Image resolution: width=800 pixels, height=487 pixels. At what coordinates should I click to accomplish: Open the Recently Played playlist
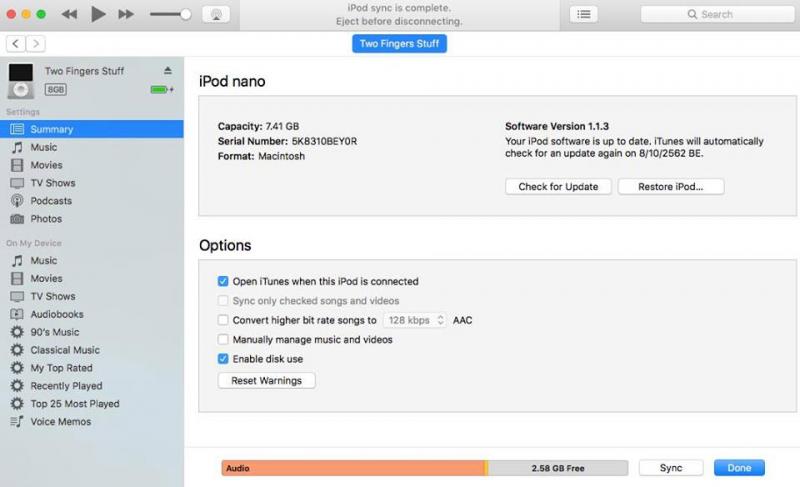(92, 386)
